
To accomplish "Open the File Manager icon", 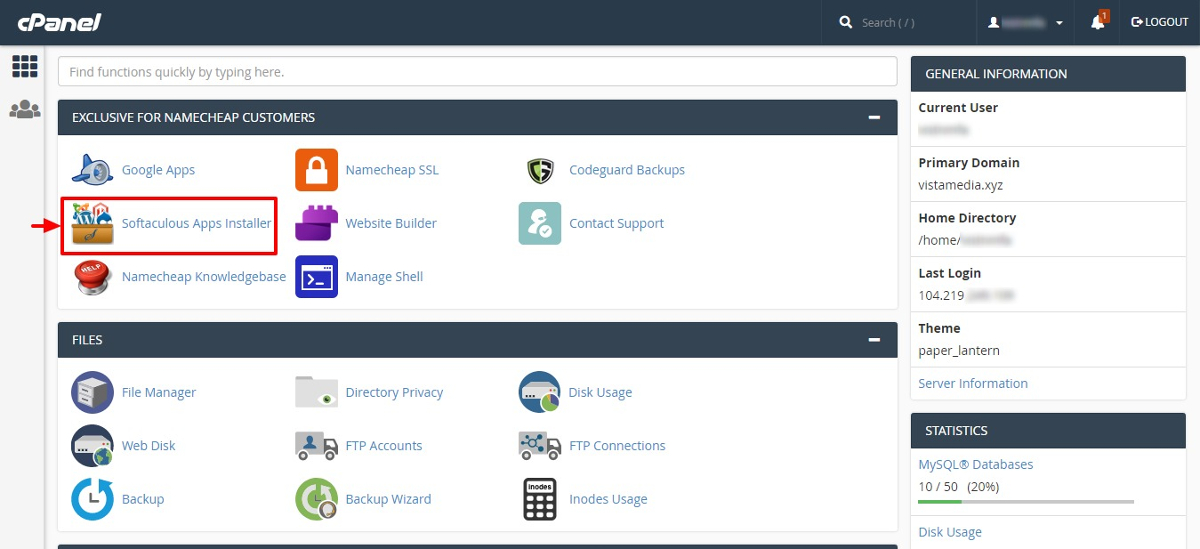I will [x=93, y=392].
